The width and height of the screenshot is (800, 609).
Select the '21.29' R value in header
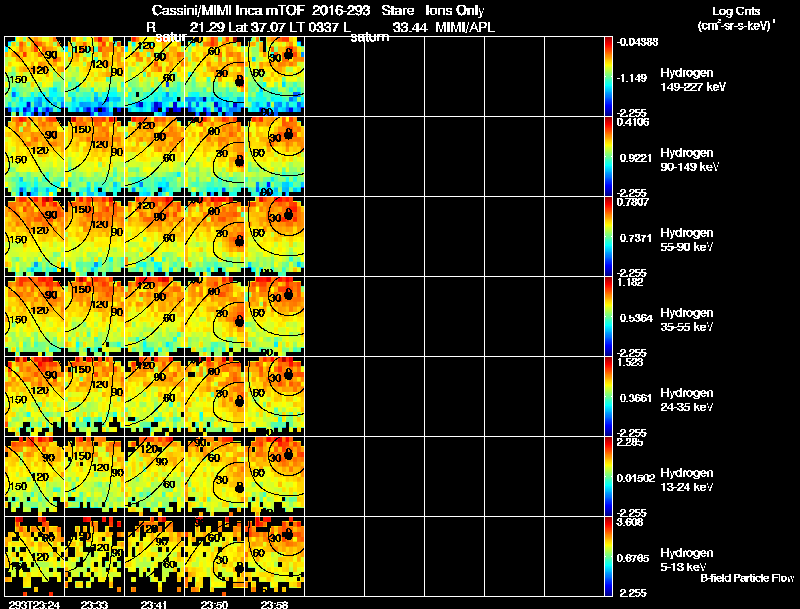[x=207, y=28]
